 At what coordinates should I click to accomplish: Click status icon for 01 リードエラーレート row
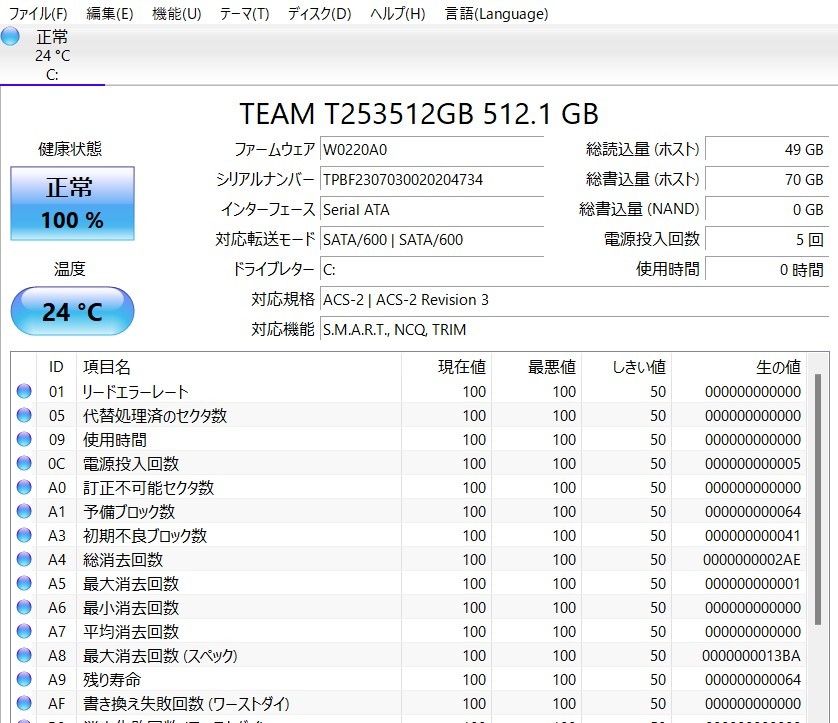click(24, 391)
